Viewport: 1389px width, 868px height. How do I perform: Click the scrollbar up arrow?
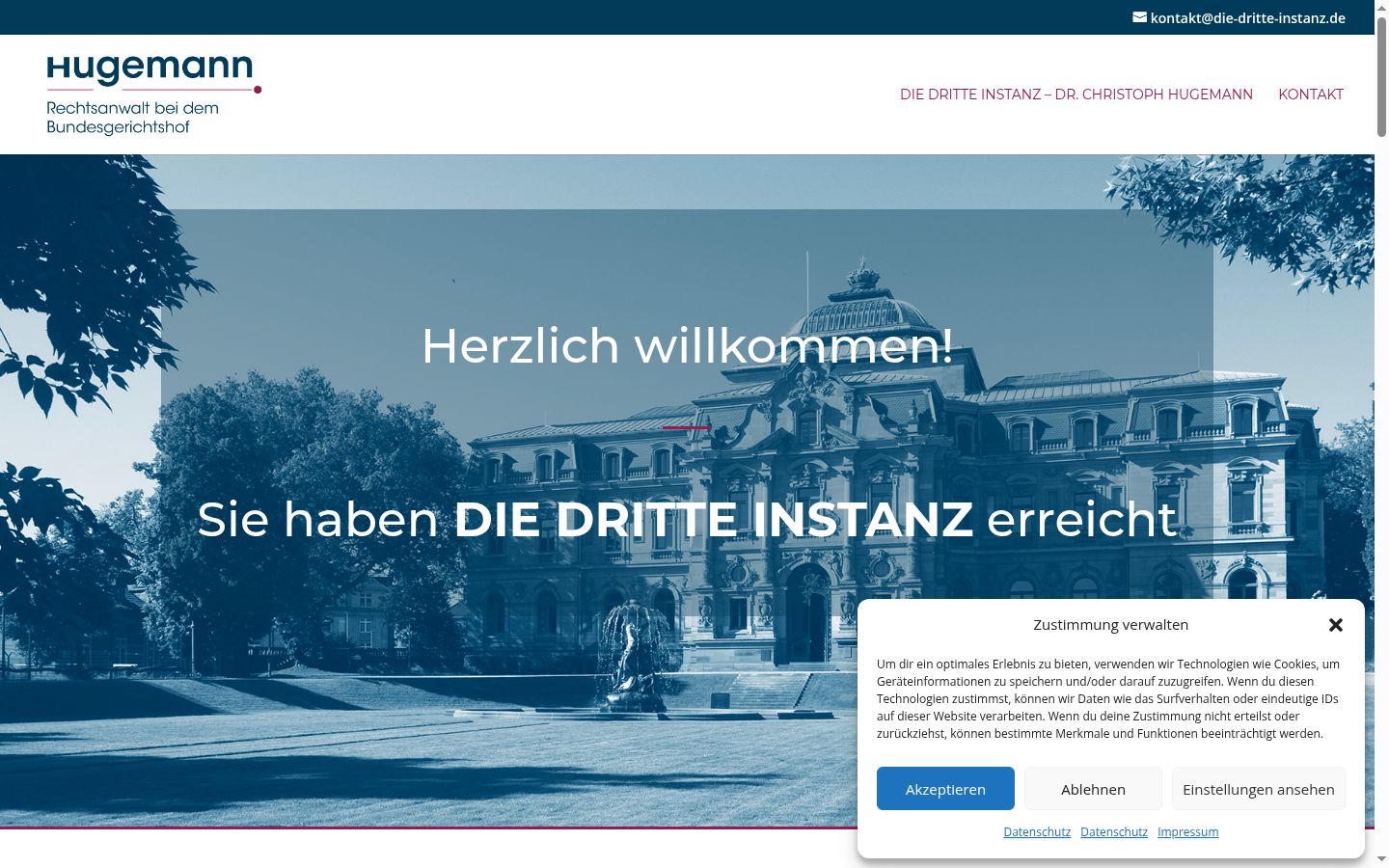pyautogui.click(x=1381, y=7)
